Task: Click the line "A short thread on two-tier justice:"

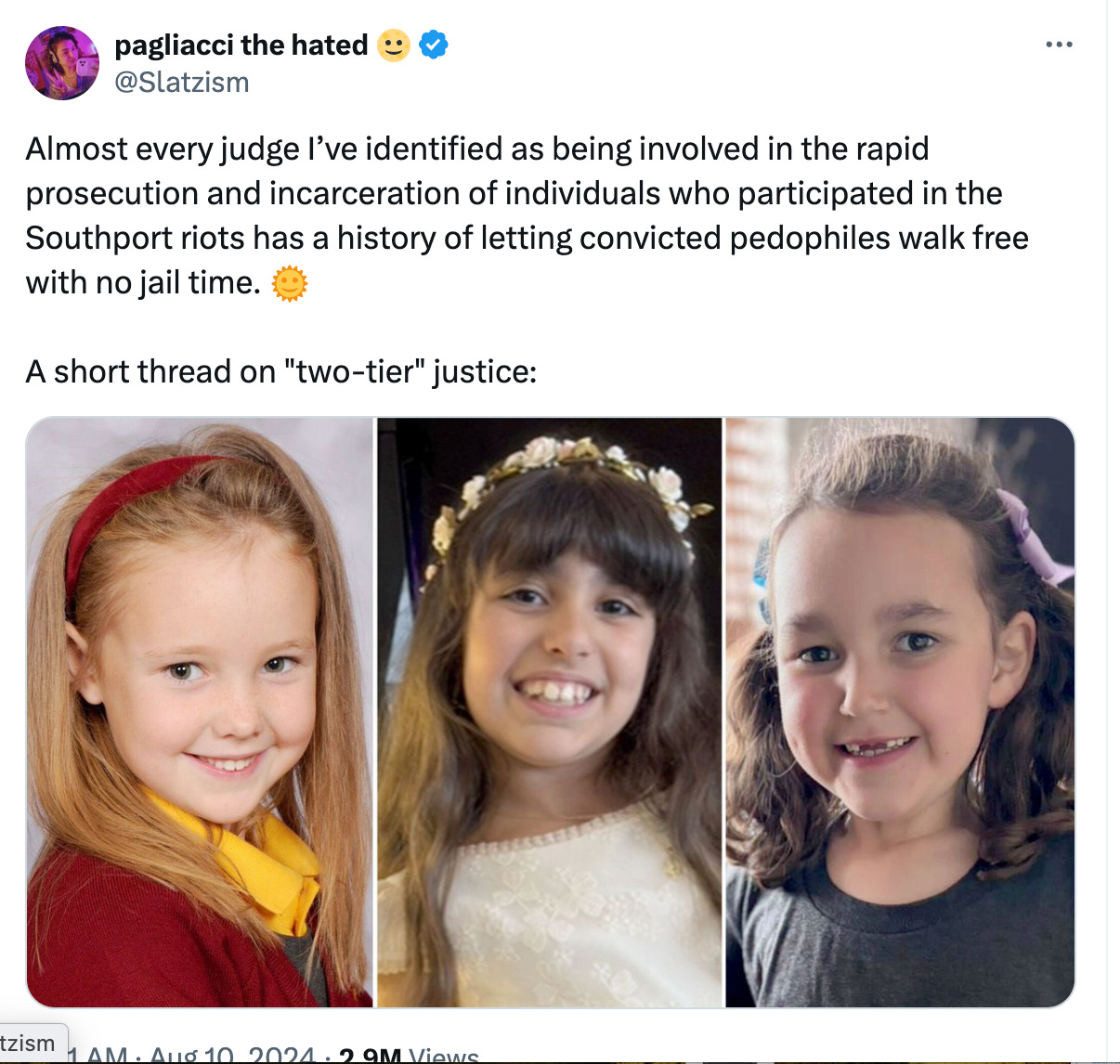Action: pos(280,372)
